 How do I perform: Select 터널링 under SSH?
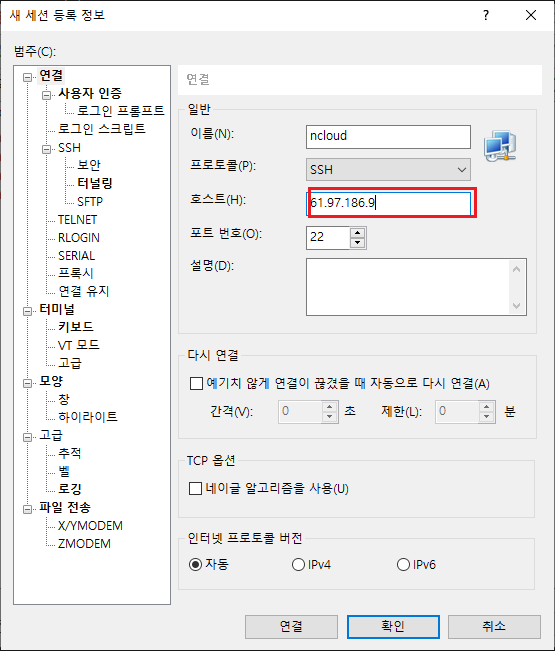pos(95,183)
